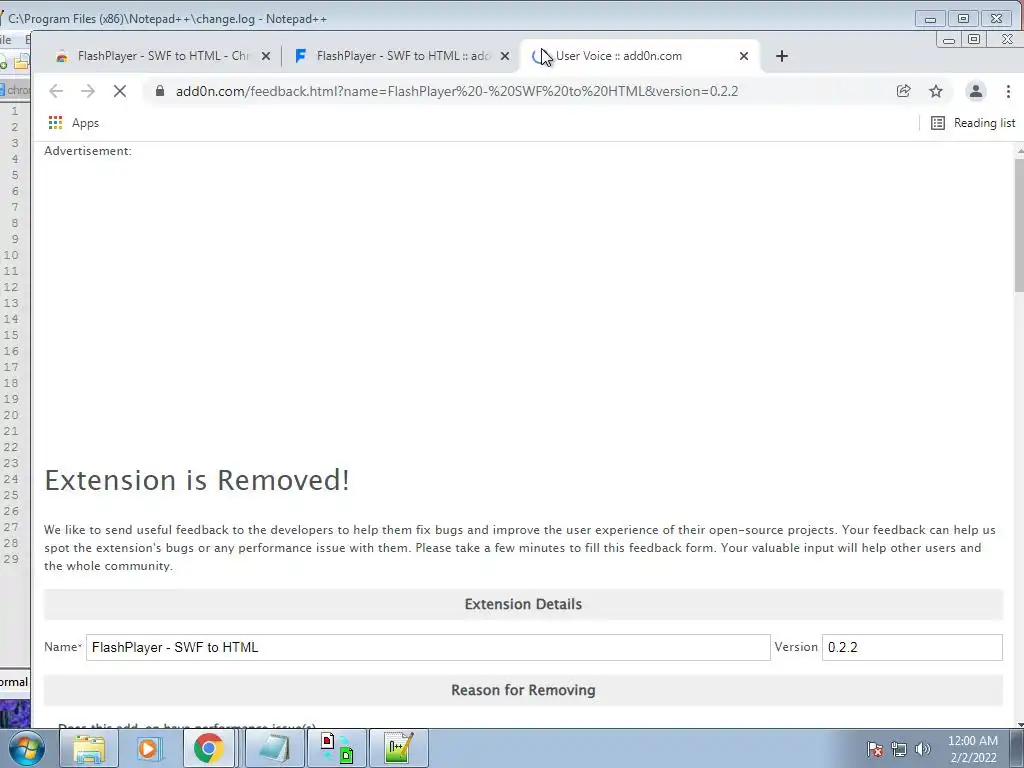This screenshot has width=1024, height=768.
Task: Open the Apps shortcut in bookmarks bar
Action: (74, 123)
